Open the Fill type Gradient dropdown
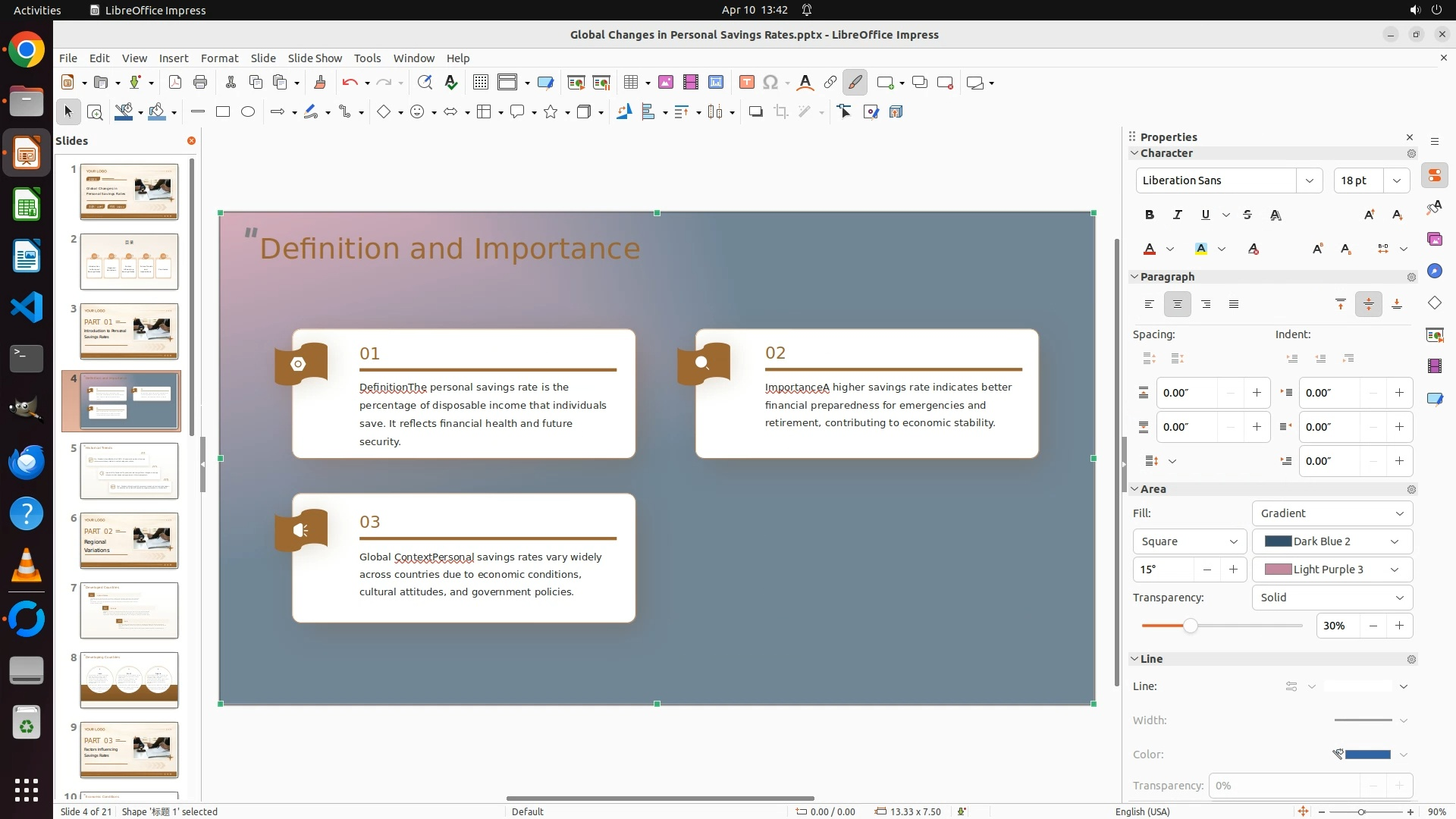Image resolution: width=1456 pixels, height=819 pixels. click(x=1332, y=513)
